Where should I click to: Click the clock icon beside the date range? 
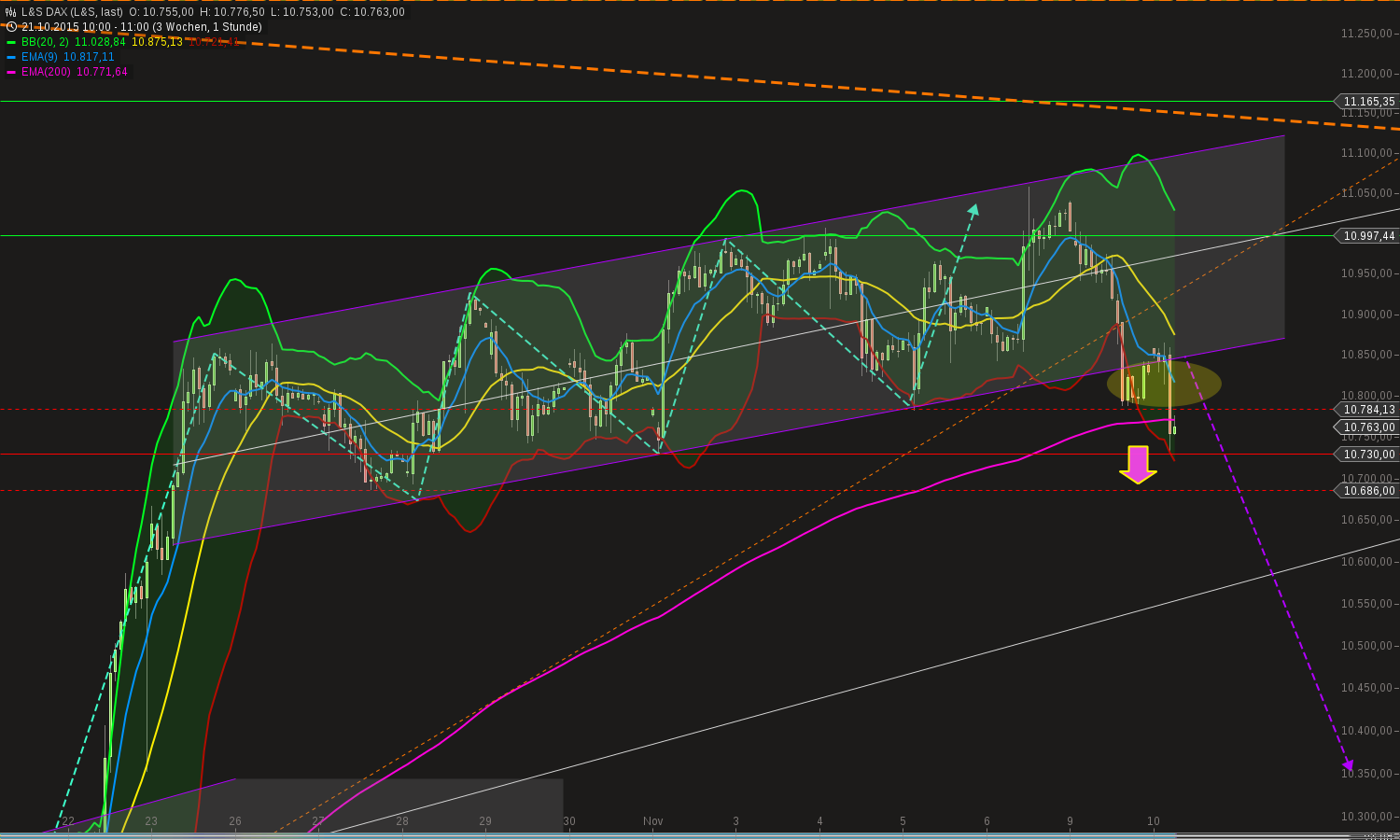pyautogui.click(x=11, y=27)
